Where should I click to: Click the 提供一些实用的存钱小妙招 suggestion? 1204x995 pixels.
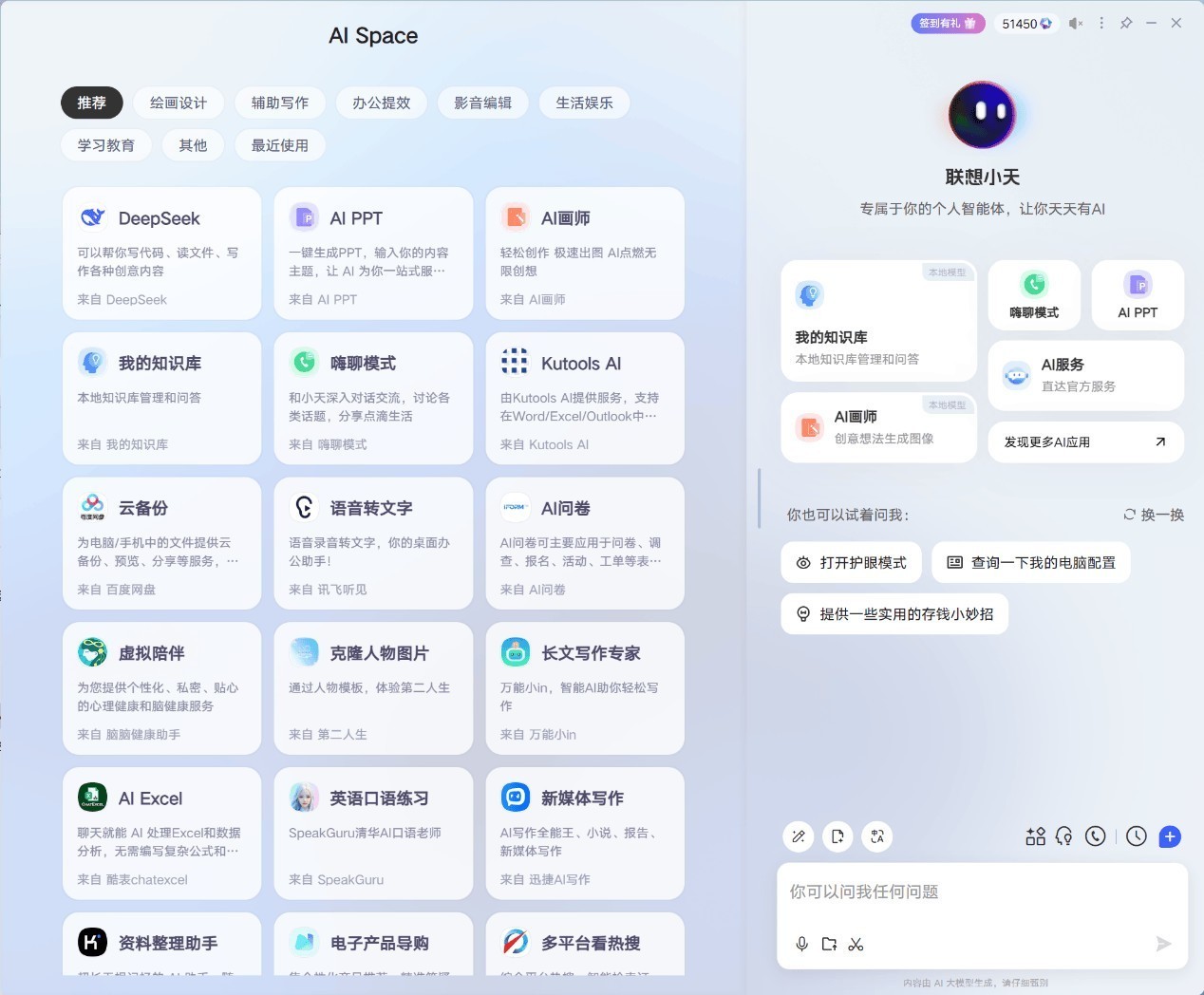tap(894, 613)
